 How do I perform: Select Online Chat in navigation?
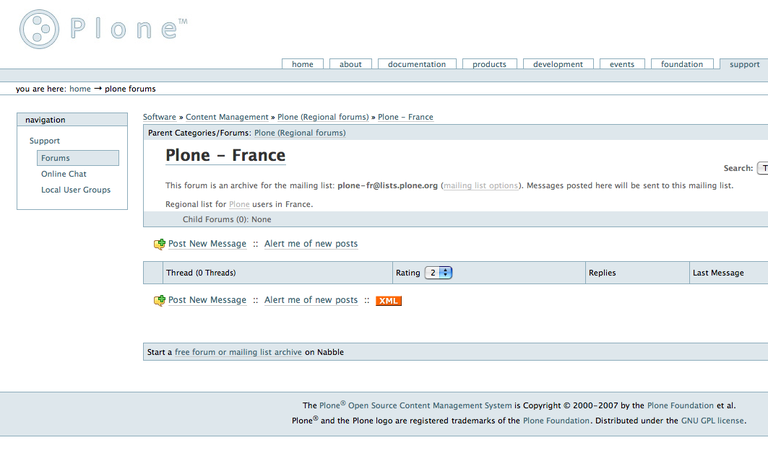pyautogui.click(x=64, y=174)
